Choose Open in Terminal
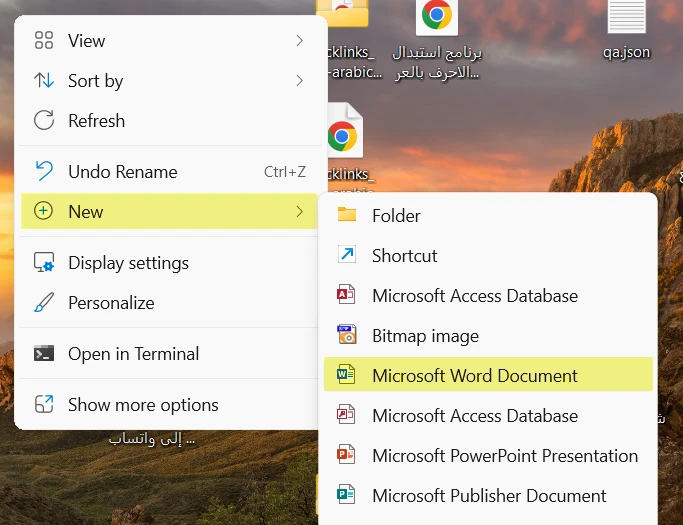 click(x=171, y=354)
